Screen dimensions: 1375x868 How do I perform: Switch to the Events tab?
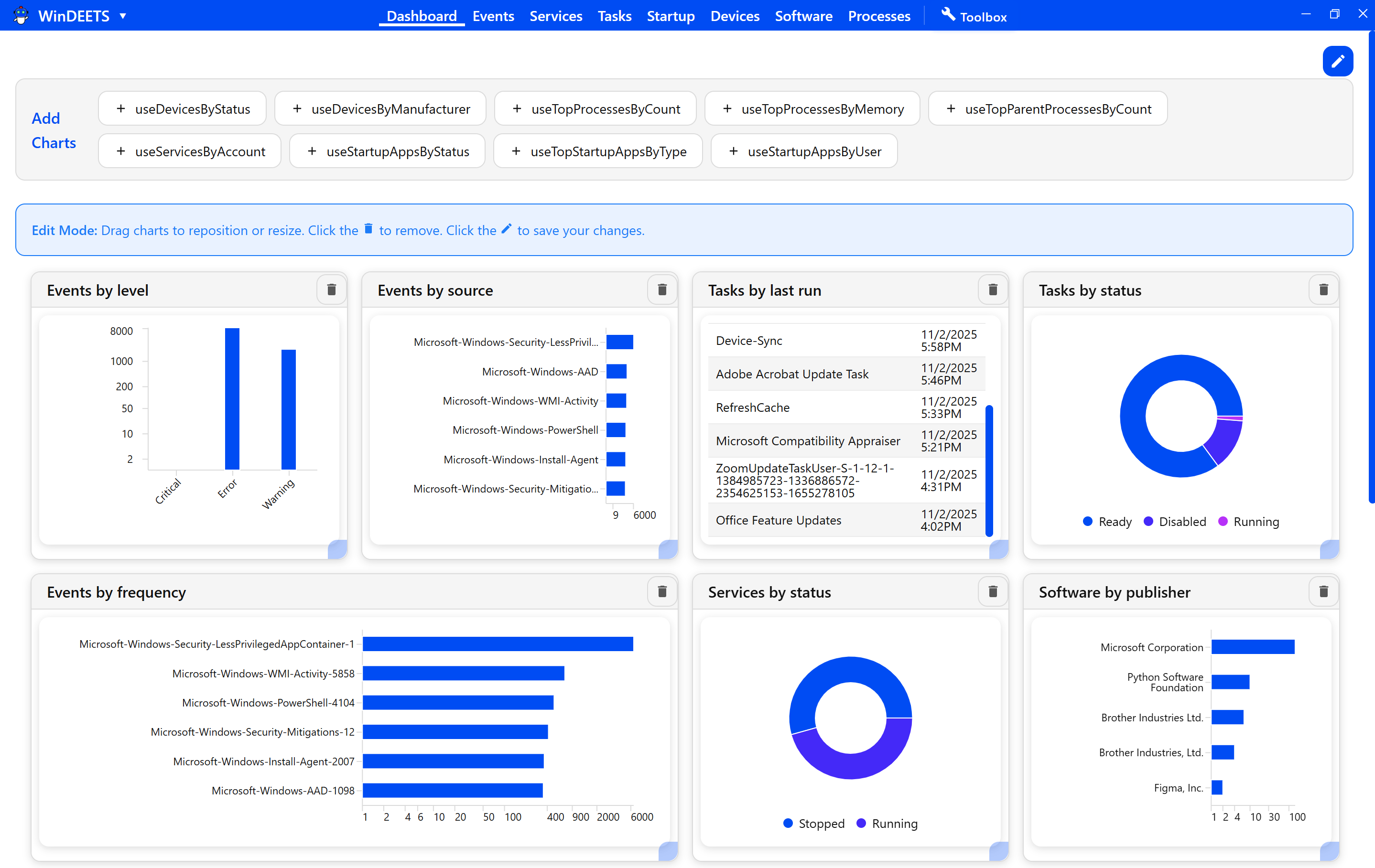(x=493, y=16)
